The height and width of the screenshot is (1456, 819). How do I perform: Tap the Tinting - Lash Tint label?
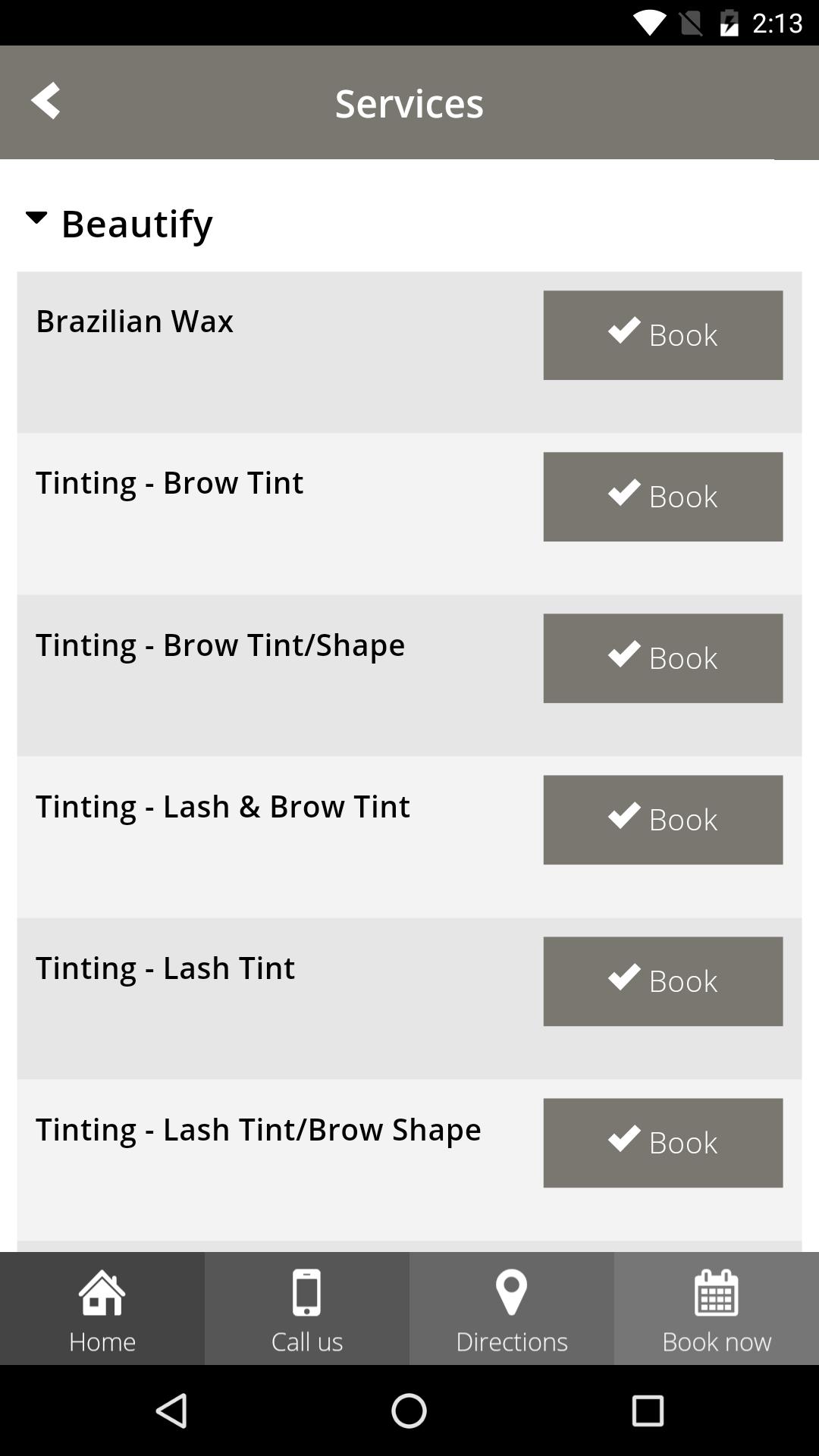(165, 968)
